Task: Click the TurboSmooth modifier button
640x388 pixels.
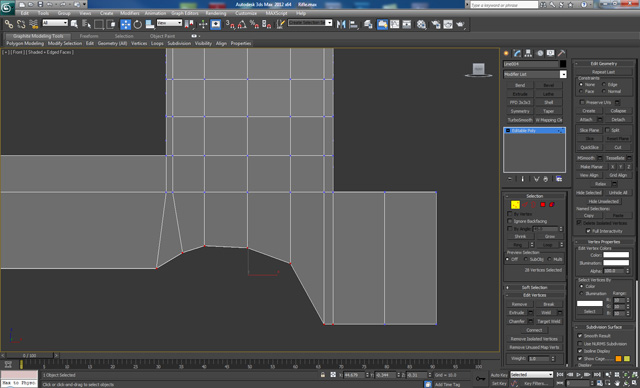Action: [x=520, y=120]
